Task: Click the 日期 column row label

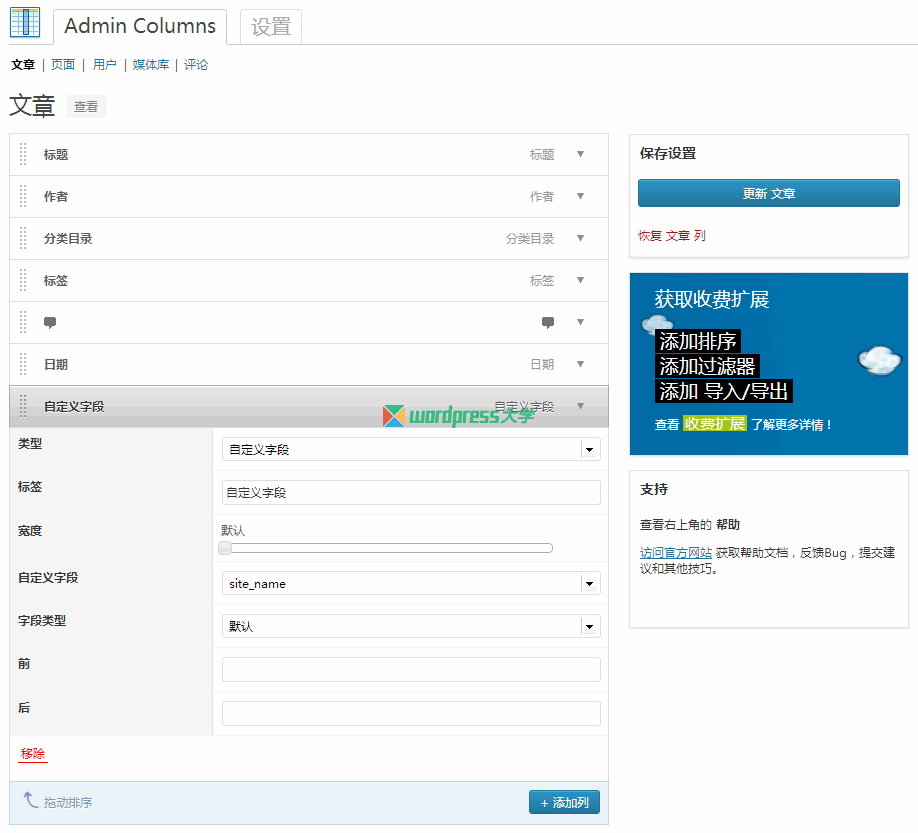Action: [x=56, y=365]
